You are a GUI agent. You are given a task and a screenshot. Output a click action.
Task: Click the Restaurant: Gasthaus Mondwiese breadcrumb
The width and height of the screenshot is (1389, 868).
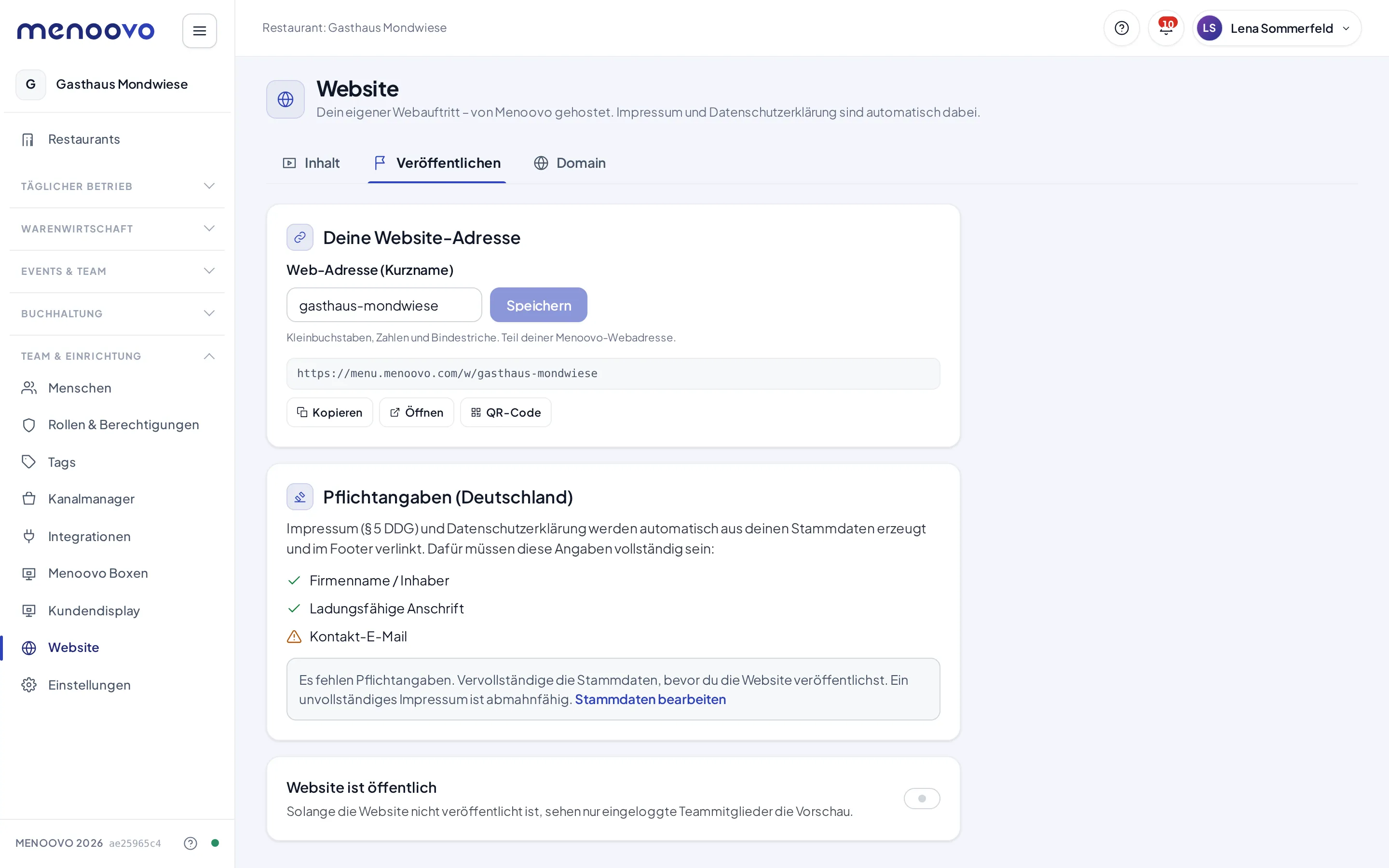(x=354, y=28)
